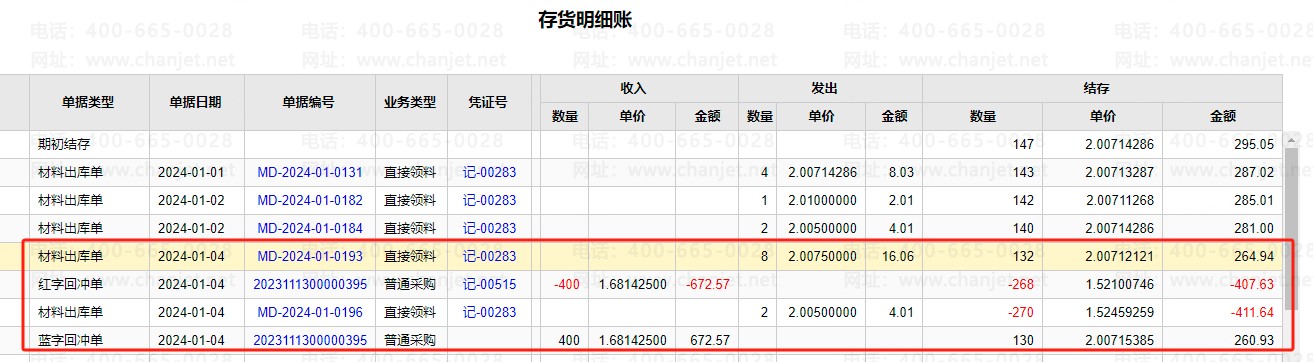Click the issue unit price 2.00750000

(x=822, y=256)
